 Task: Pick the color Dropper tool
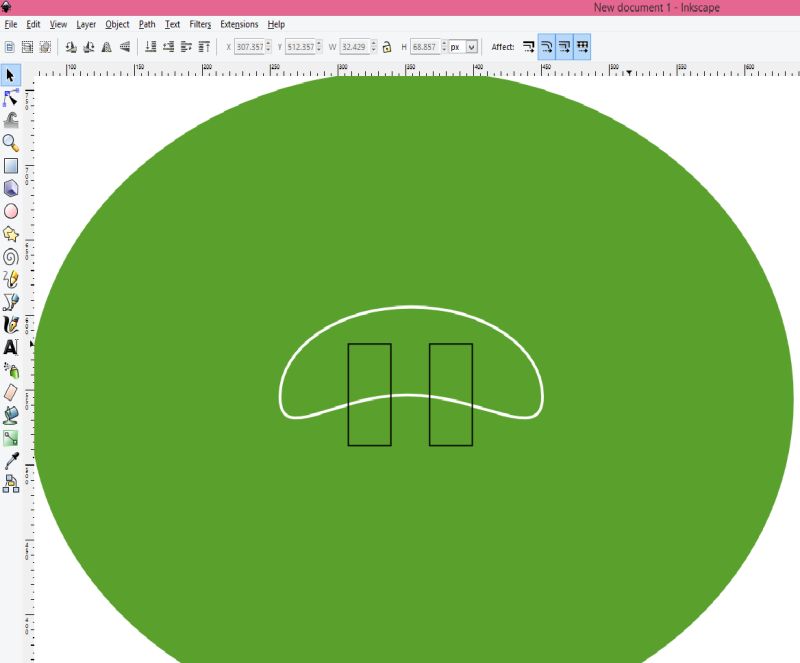click(13, 458)
